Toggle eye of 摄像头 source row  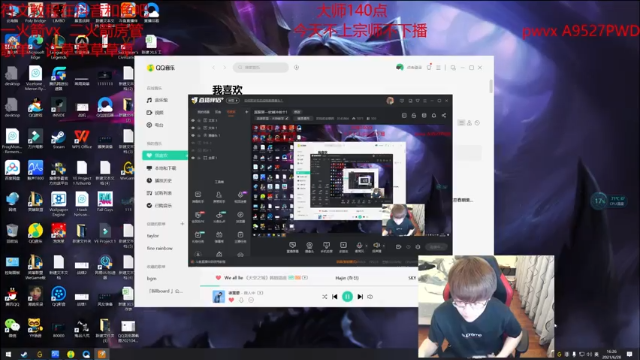coord(193,135)
